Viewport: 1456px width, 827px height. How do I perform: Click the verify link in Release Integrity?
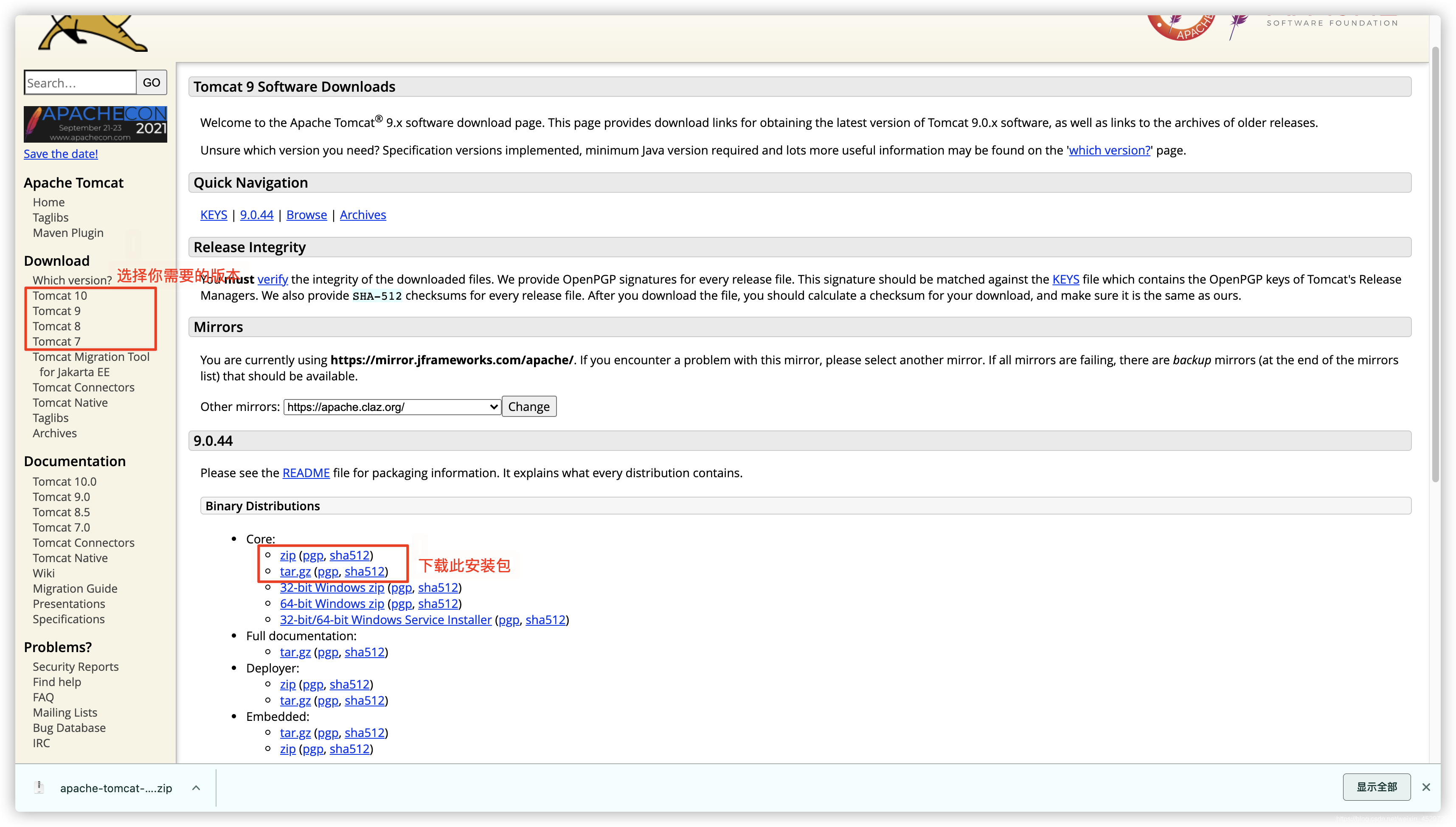tap(273, 279)
